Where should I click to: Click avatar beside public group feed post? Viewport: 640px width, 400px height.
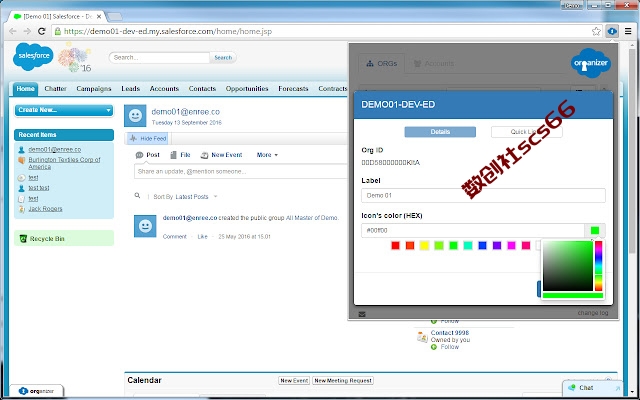pos(145,226)
